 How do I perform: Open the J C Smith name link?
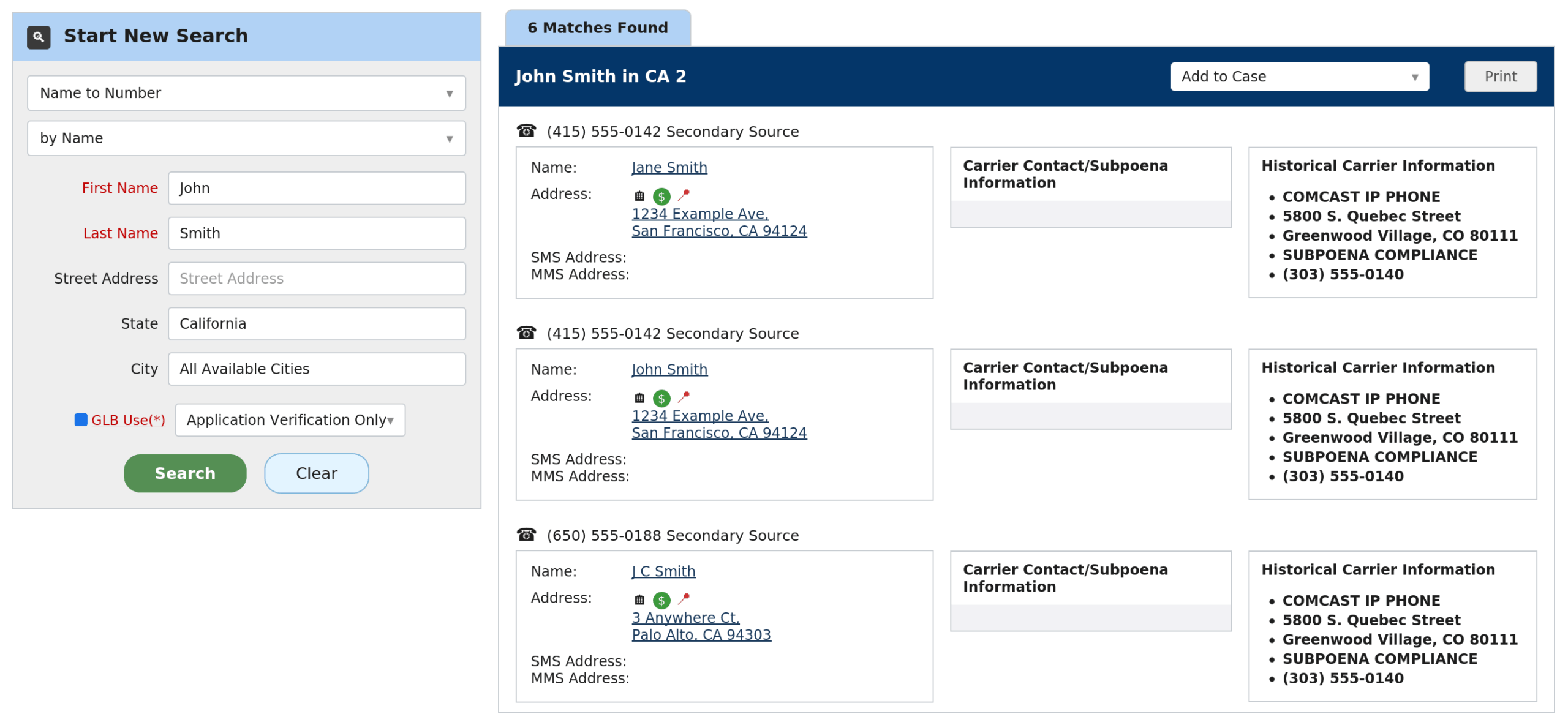[663, 571]
